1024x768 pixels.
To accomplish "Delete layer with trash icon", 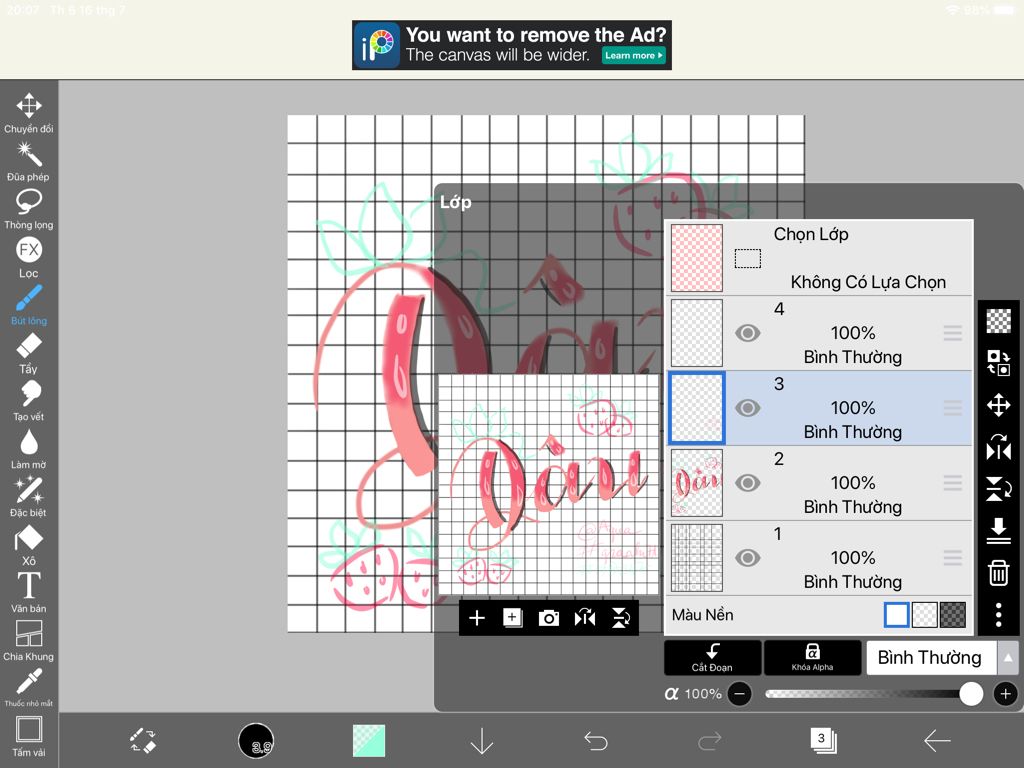I will coord(999,573).
